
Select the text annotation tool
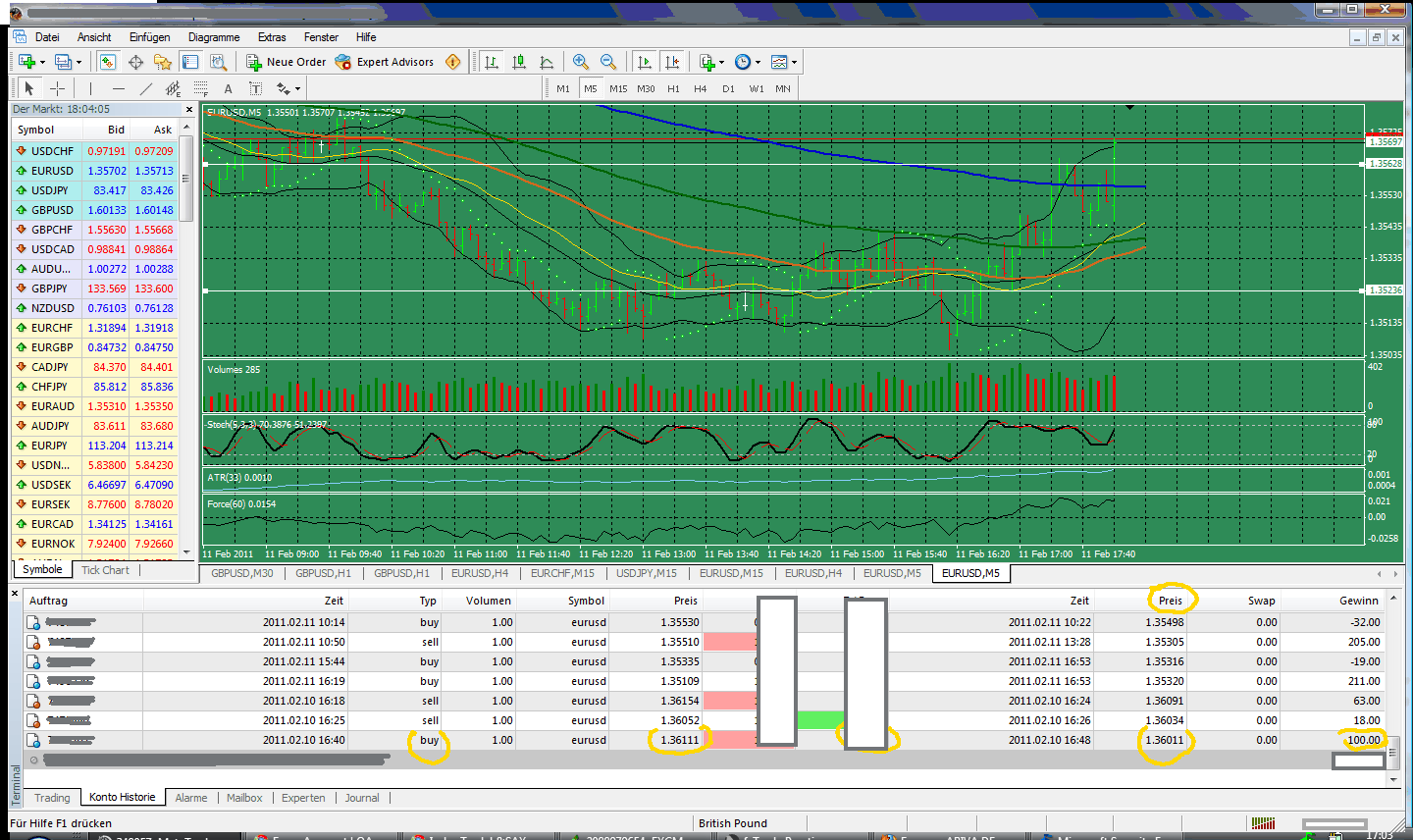[227, 88]
